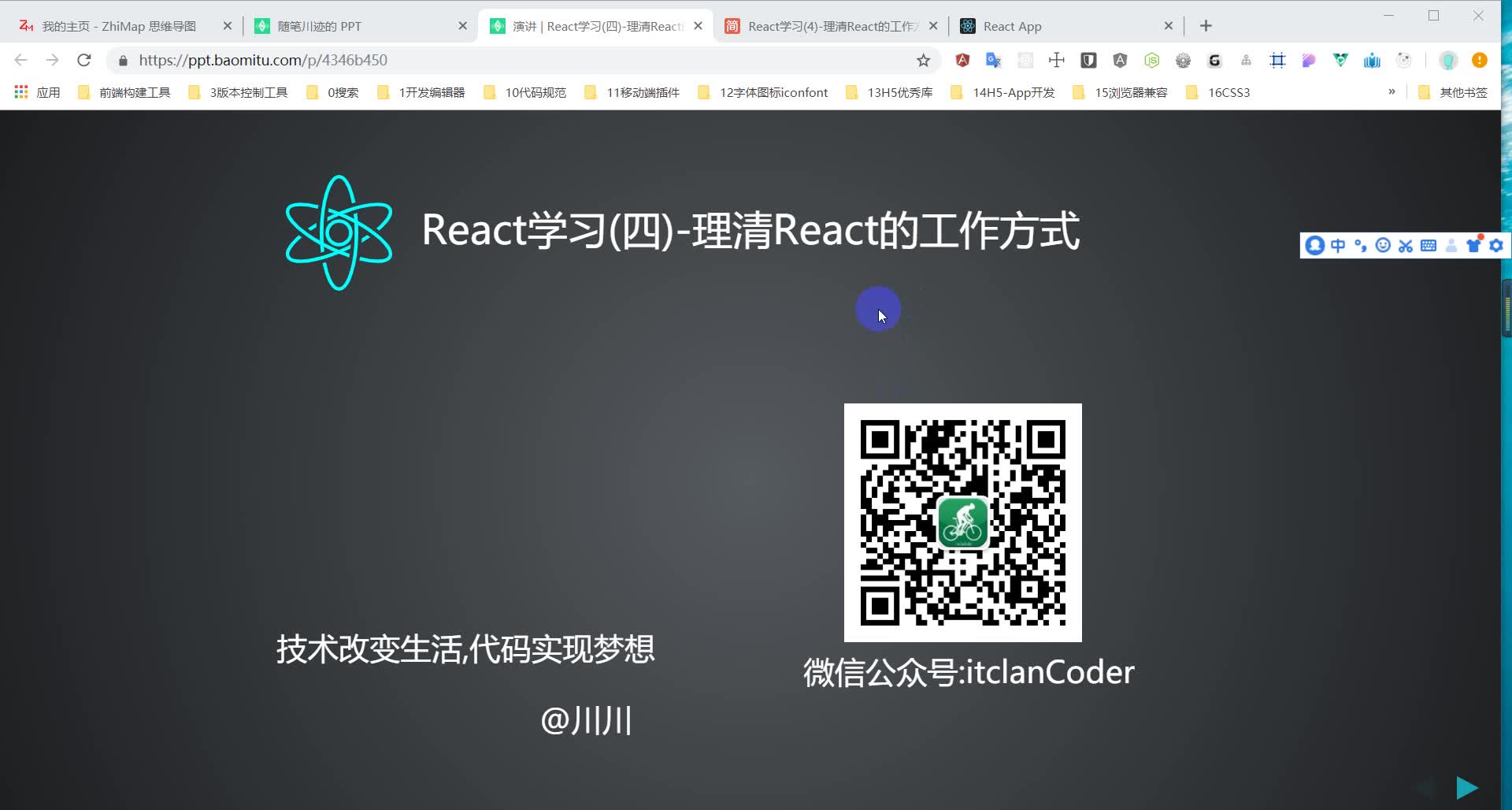Go forward to the next page
Screen dimensions: 1512x810
pos(52,60)
